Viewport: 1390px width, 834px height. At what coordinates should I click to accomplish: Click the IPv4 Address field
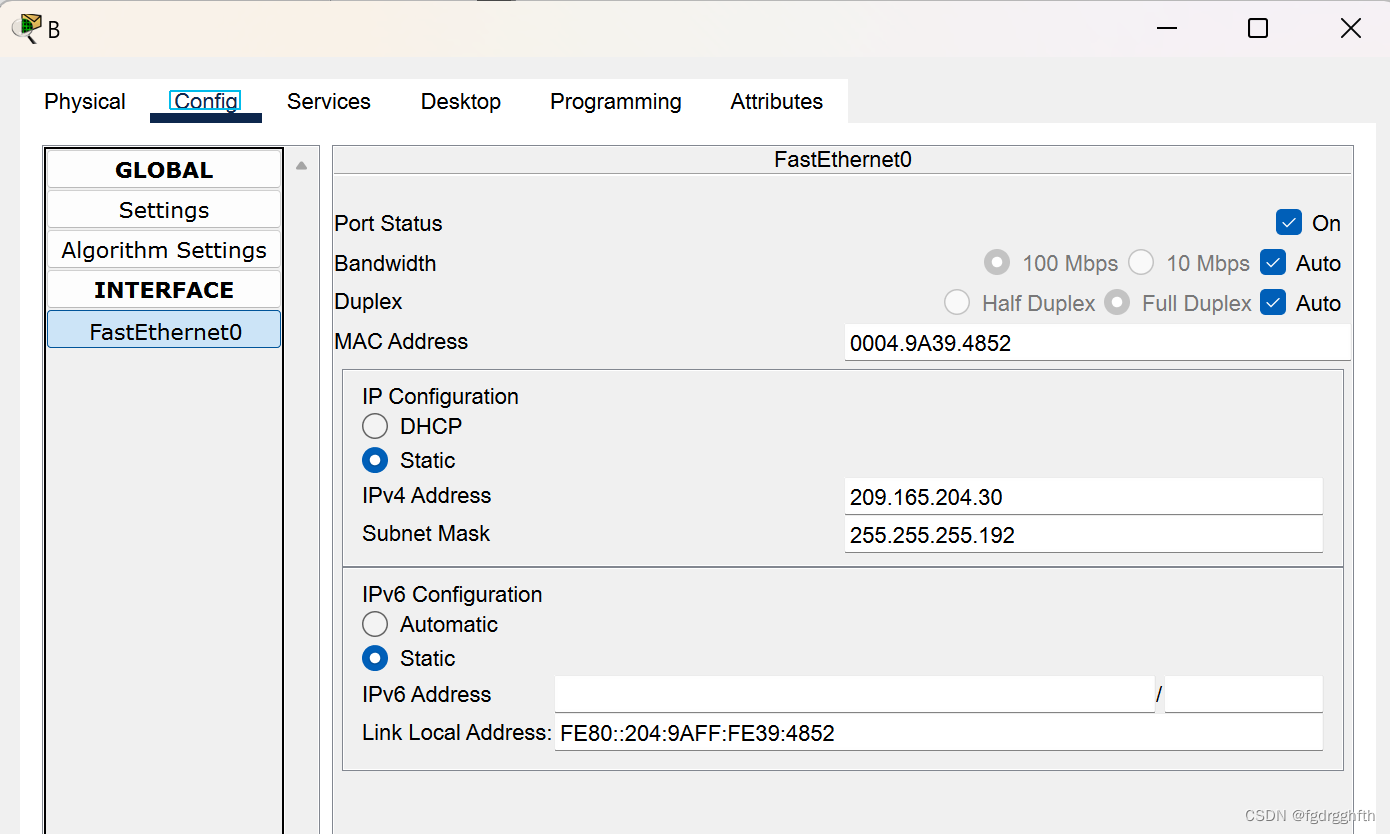tap(1083, 497)
